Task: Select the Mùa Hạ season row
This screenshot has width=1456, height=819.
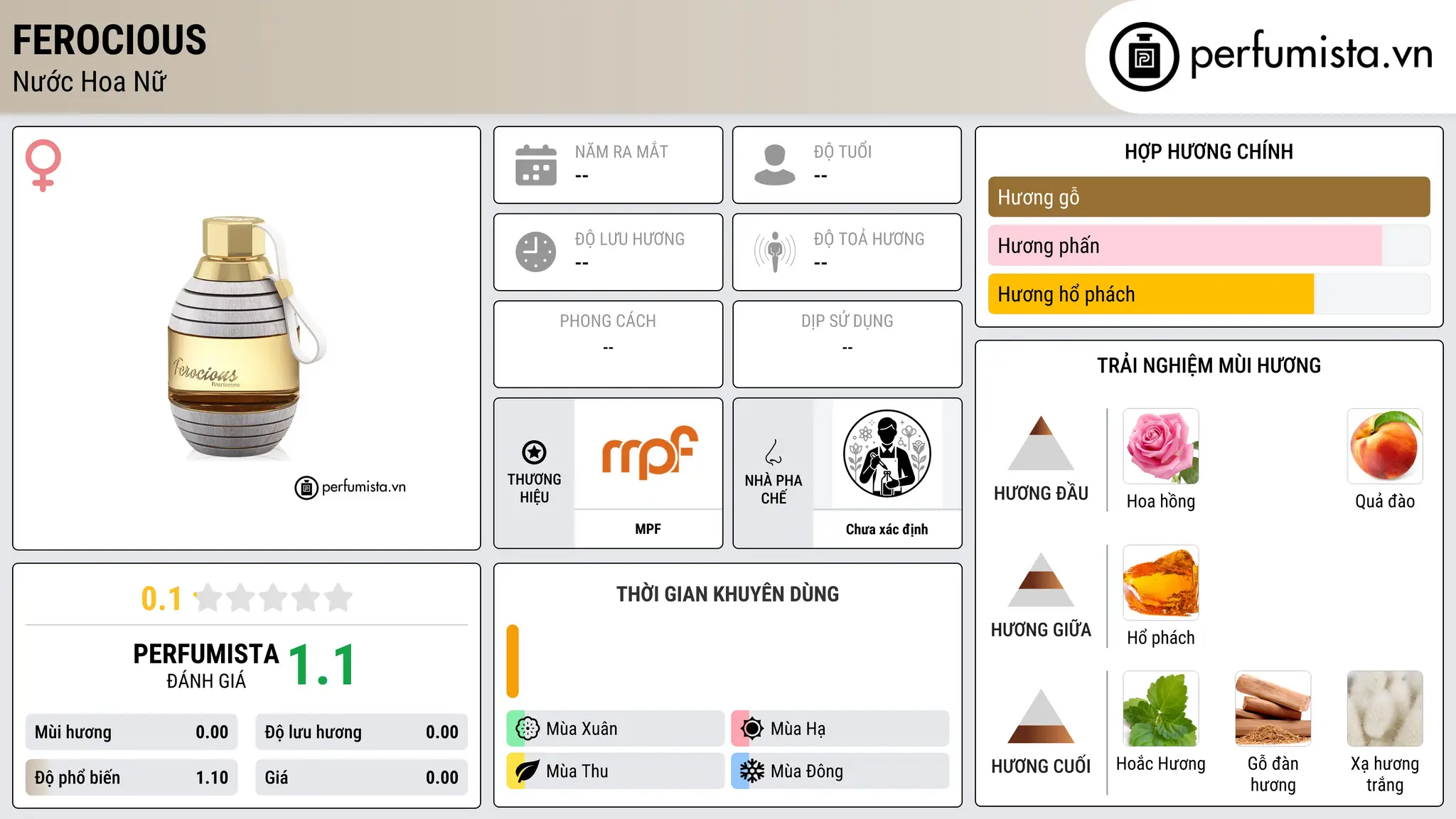Action: pyautogui.click(x=840, y=729)
